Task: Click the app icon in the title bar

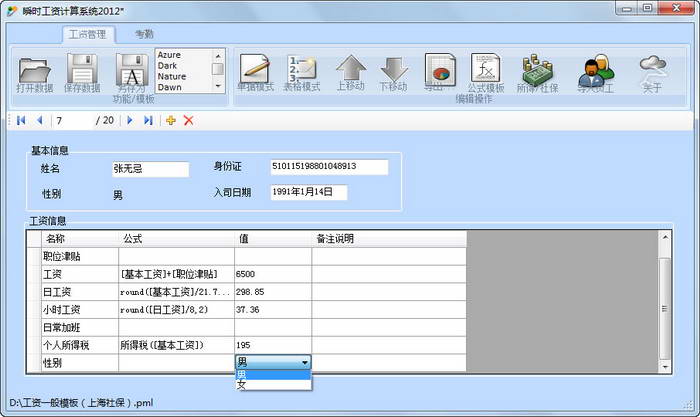Action: [12, 11]
